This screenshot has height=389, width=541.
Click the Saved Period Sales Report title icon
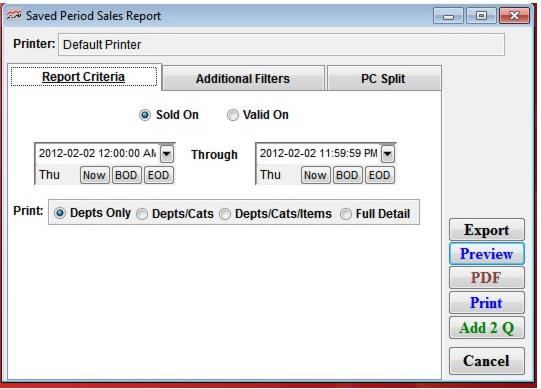14,15
